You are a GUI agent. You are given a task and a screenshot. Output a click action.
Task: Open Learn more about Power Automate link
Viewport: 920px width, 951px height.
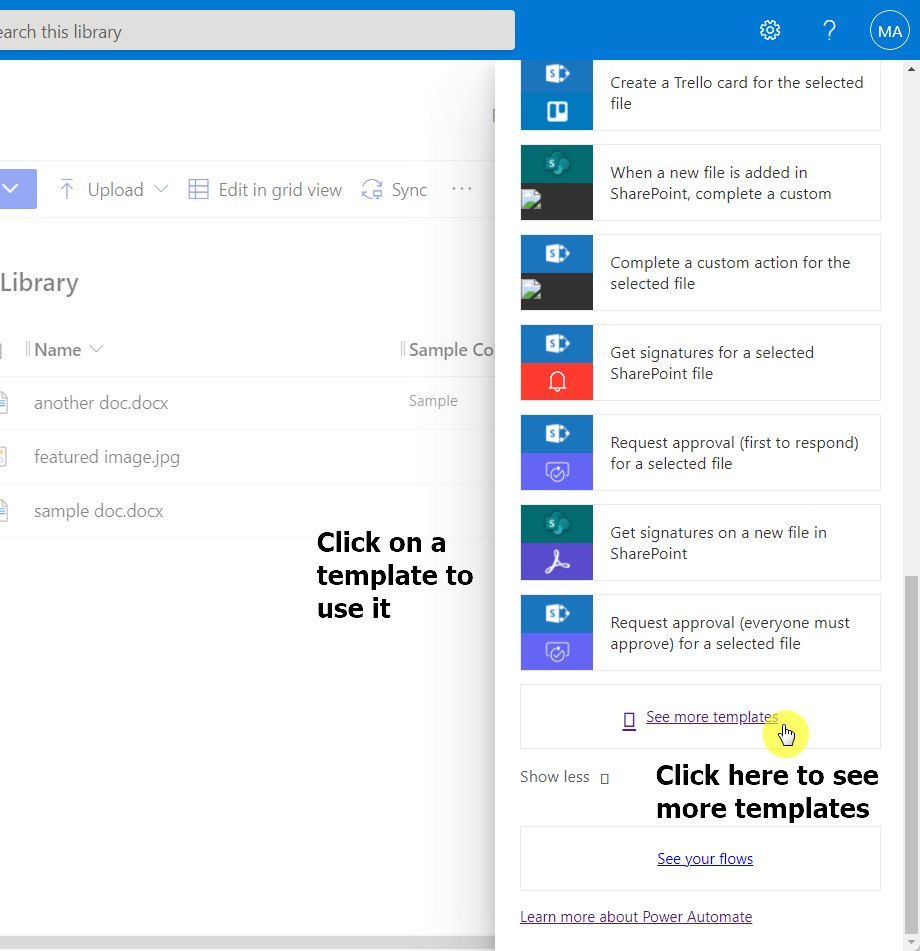click(636, 916)
